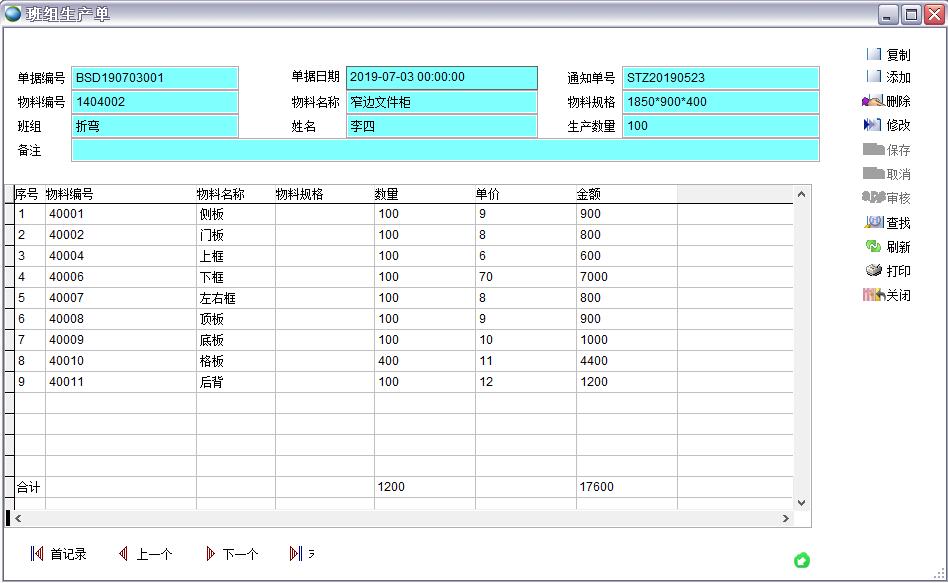Click inside the 备注 remarks field
Viewport: 948px width, 583px height.
coord(444,150)
